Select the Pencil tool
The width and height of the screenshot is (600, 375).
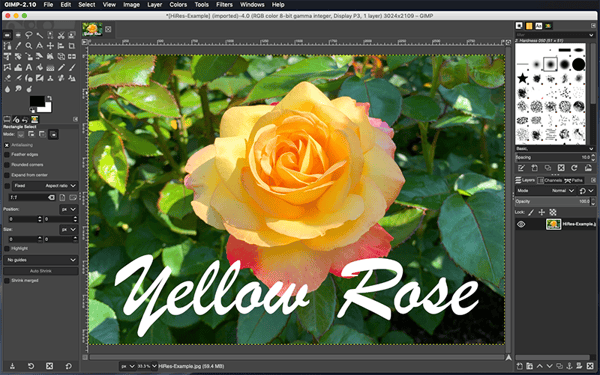pyautogui.click(x=61, y=67)
